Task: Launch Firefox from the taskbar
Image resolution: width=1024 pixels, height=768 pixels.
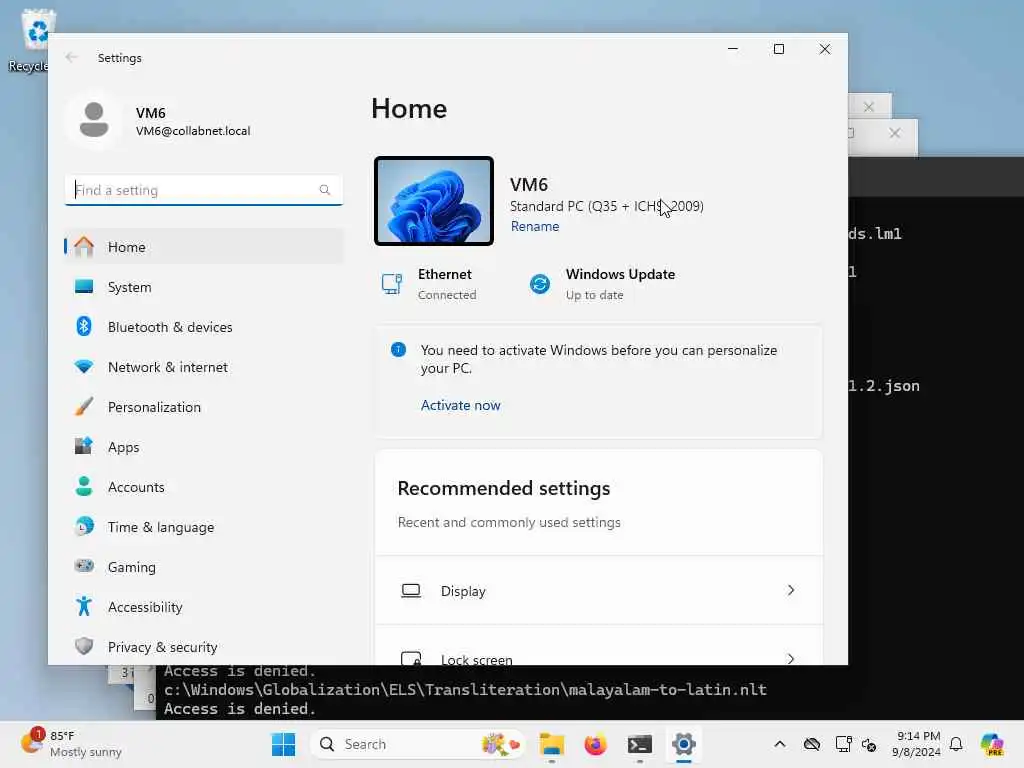Action: tap(595, 744)
